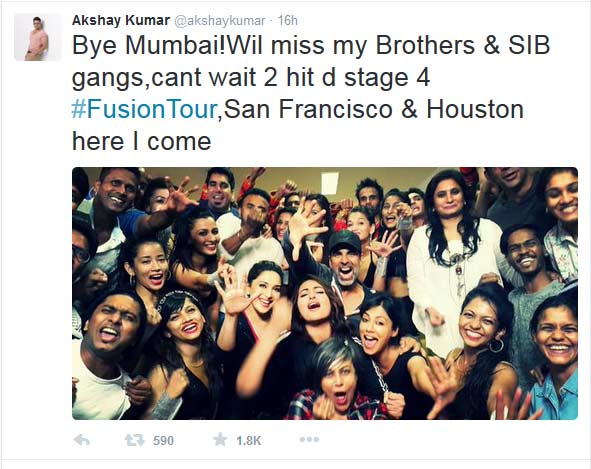
Task: Click the reply arrow icon
Action: click(x=81, y=440)
